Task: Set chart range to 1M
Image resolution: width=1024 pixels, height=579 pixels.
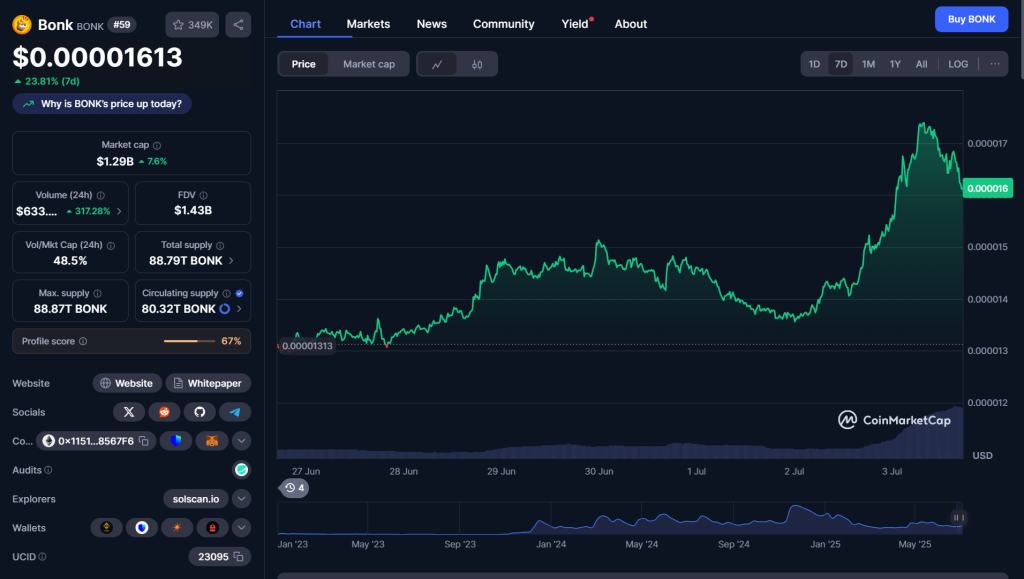Action: (869, 64)
